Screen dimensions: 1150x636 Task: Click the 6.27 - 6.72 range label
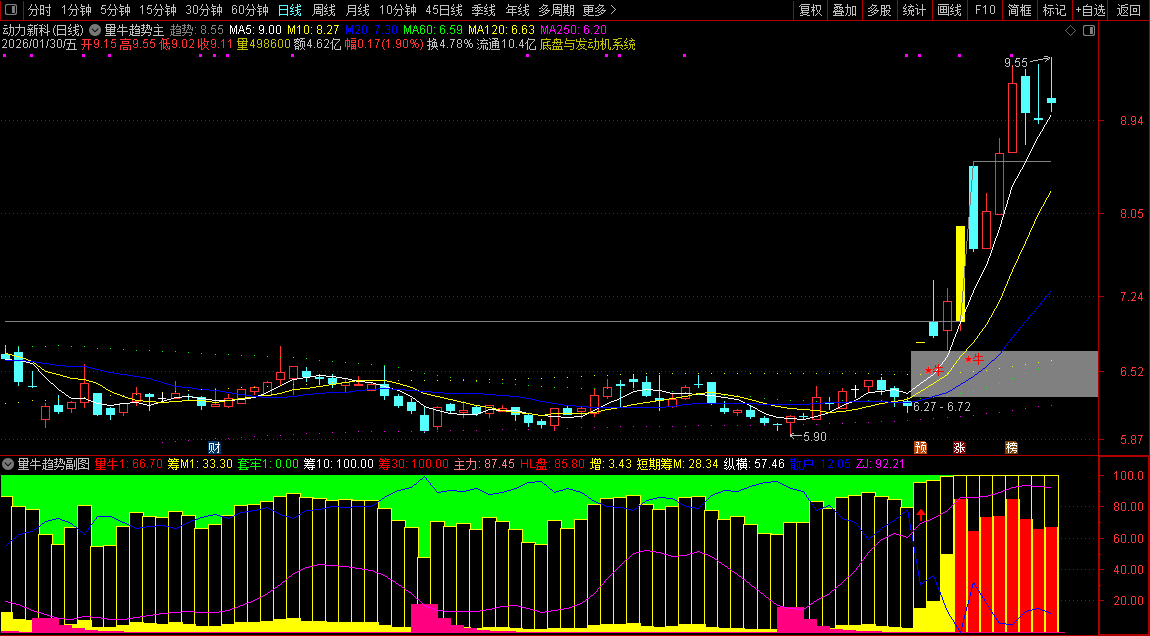click(942, 406)
